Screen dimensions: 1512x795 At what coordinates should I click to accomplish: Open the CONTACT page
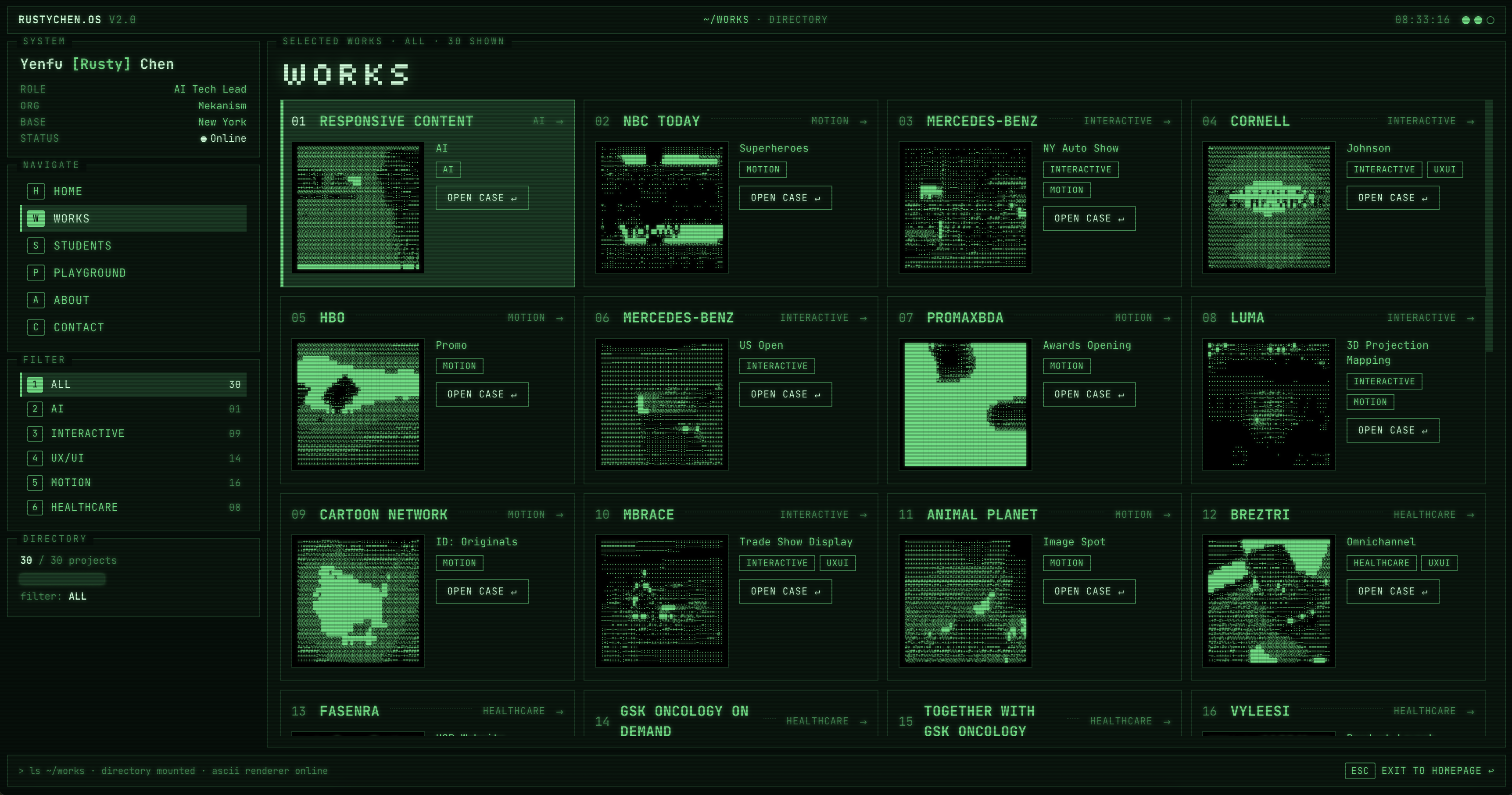coord(133,327)
